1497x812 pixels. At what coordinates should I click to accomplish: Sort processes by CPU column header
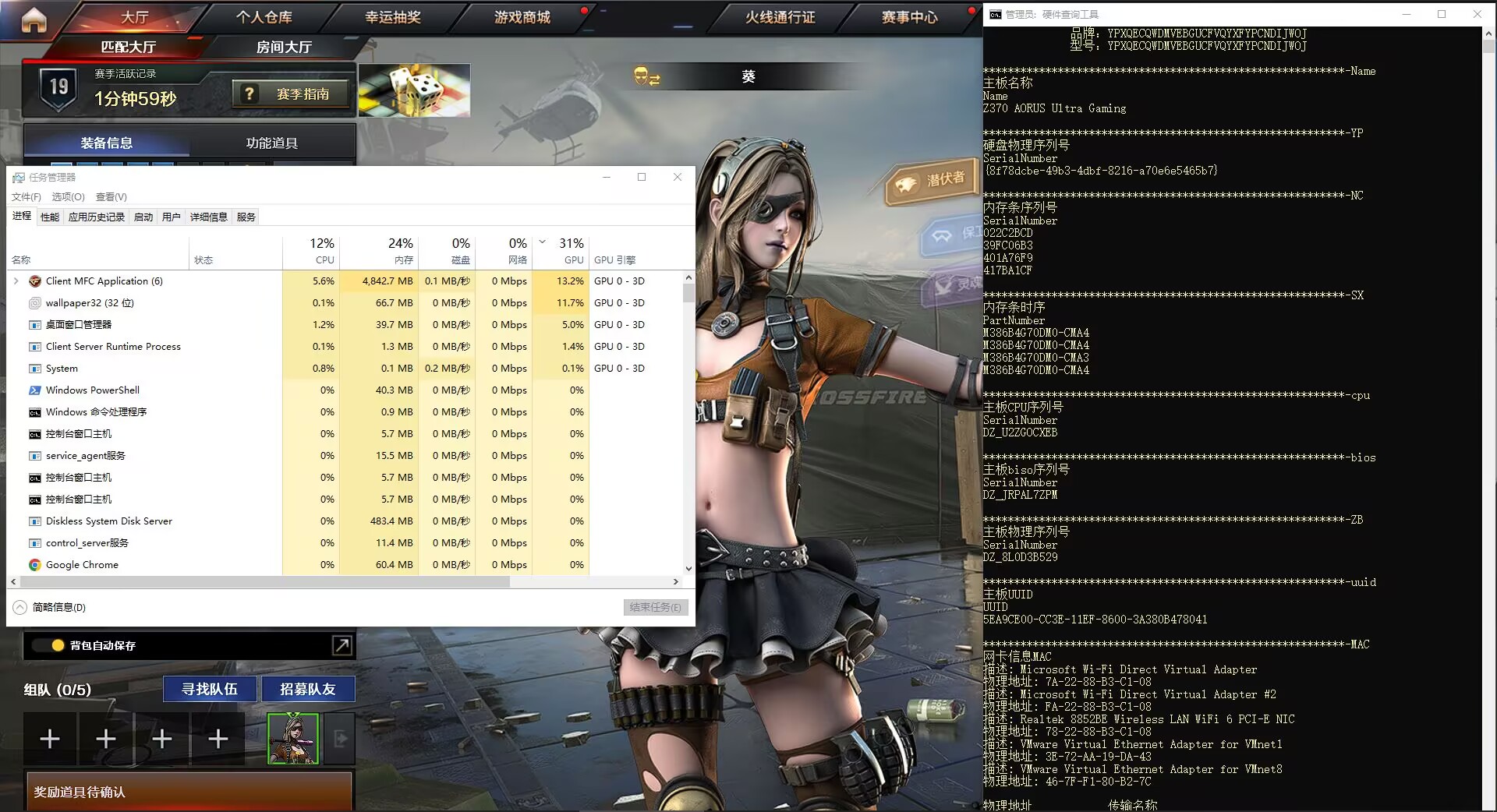point(311,251)
